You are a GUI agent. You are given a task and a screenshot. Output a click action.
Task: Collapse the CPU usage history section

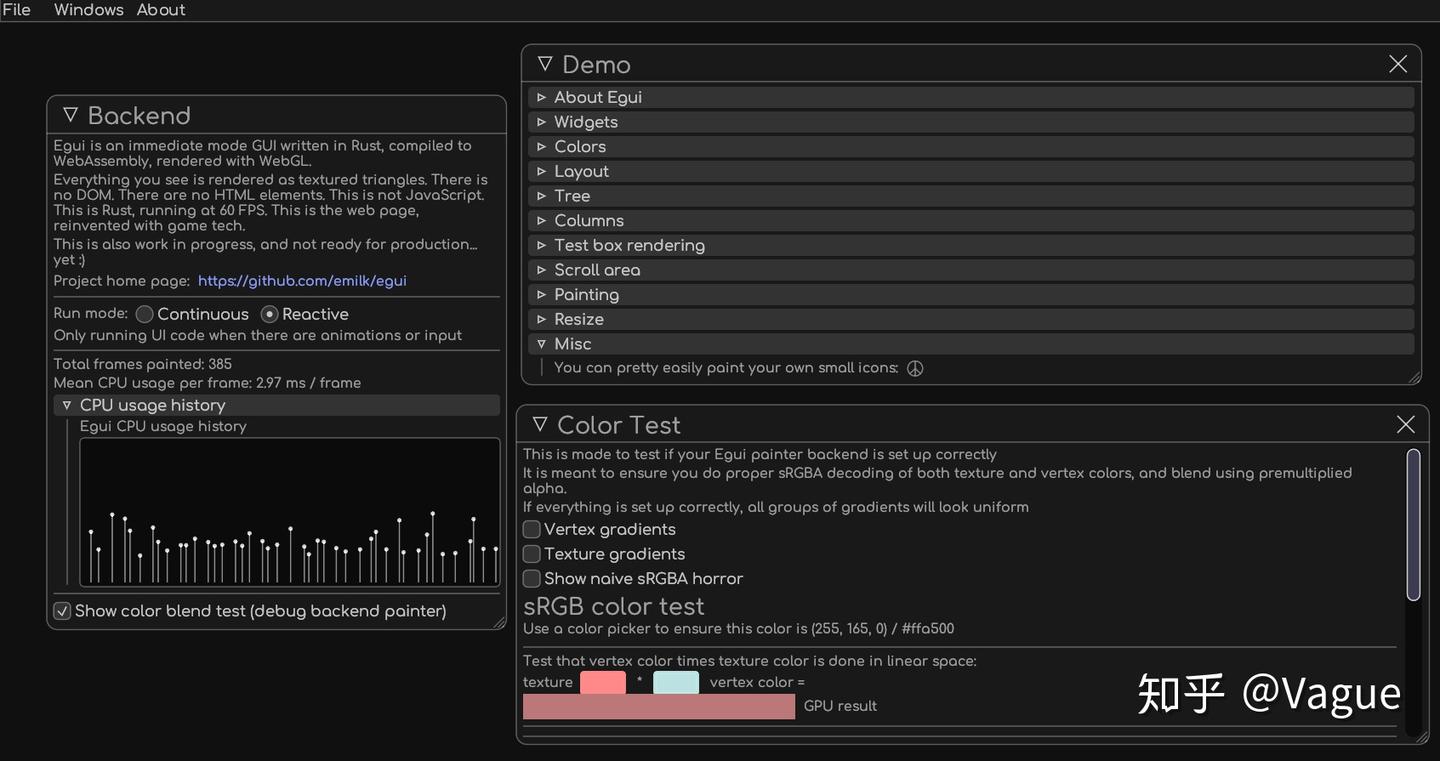[x=277, y=405]
